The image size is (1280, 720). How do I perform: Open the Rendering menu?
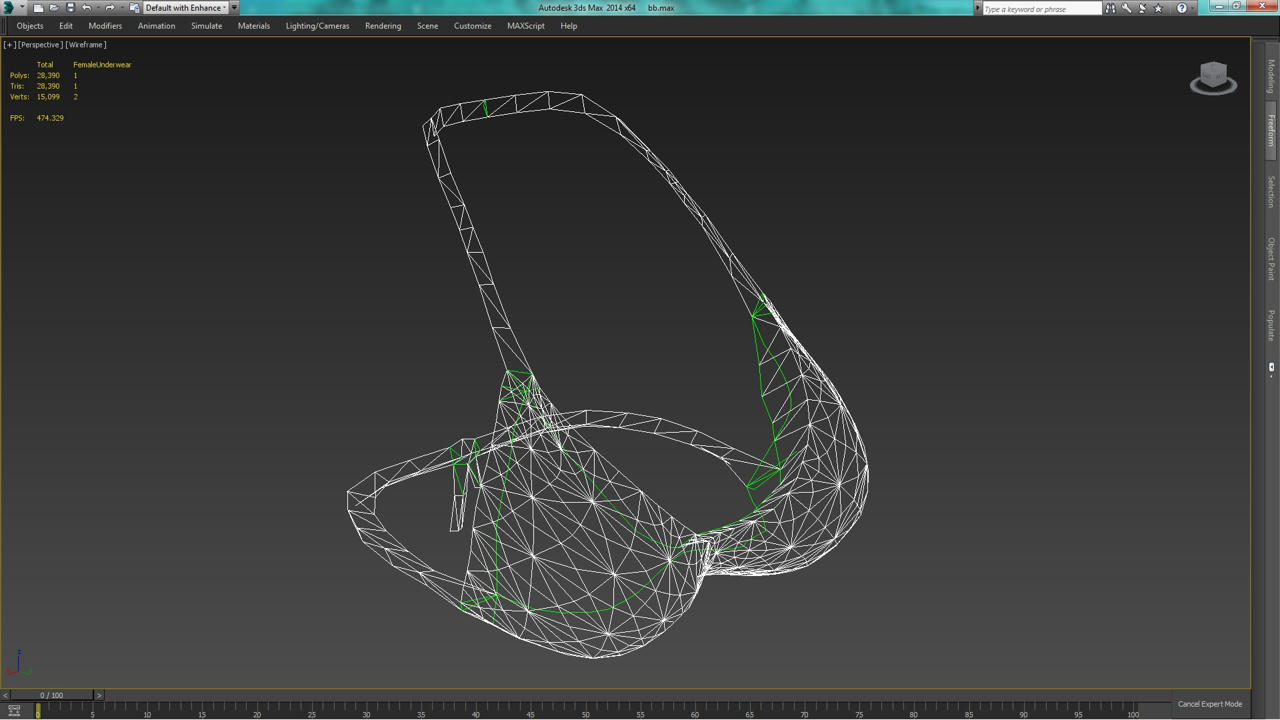[x=383, y=26]
